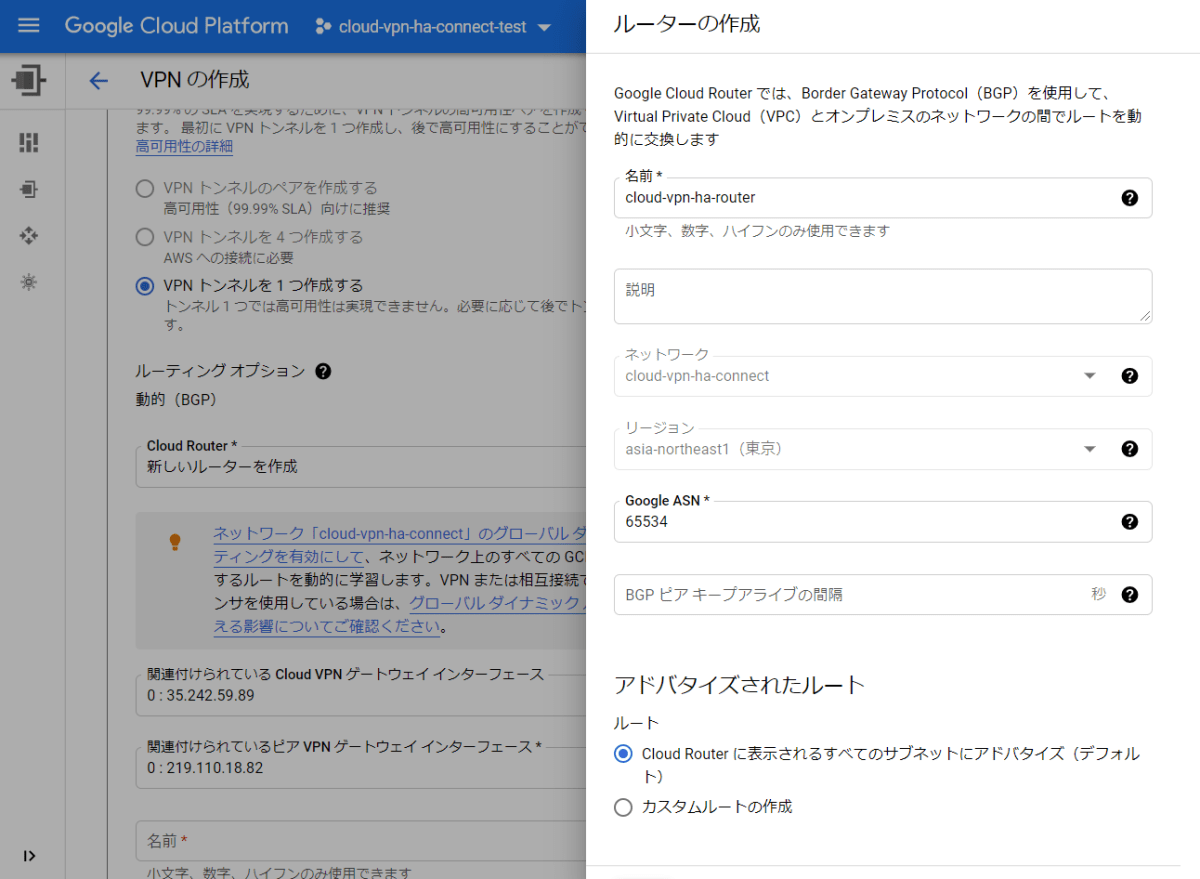The image size is (1200, 879).
Task: Select VPN トンネルを 4 つ作成する option
Action: (145, 237)
